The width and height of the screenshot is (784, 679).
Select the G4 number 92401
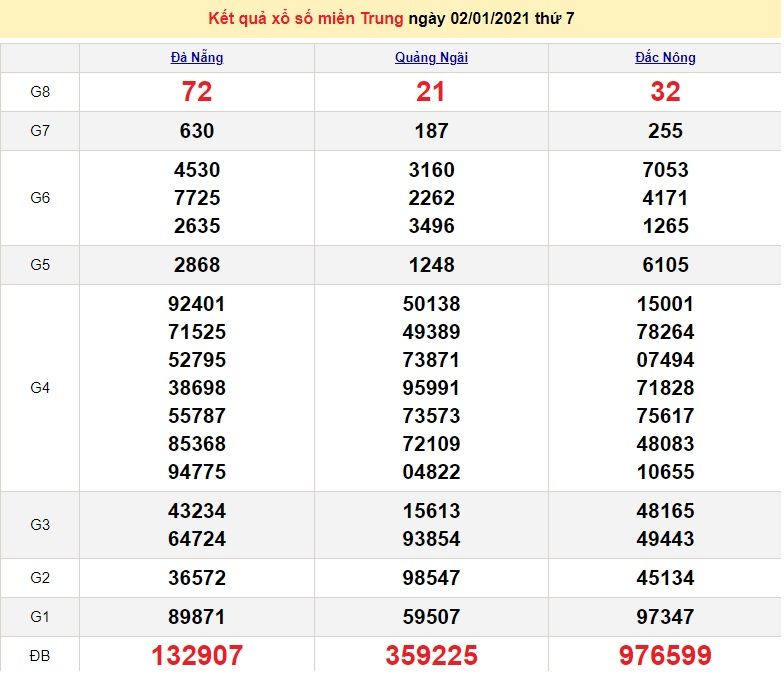(197, 304)
